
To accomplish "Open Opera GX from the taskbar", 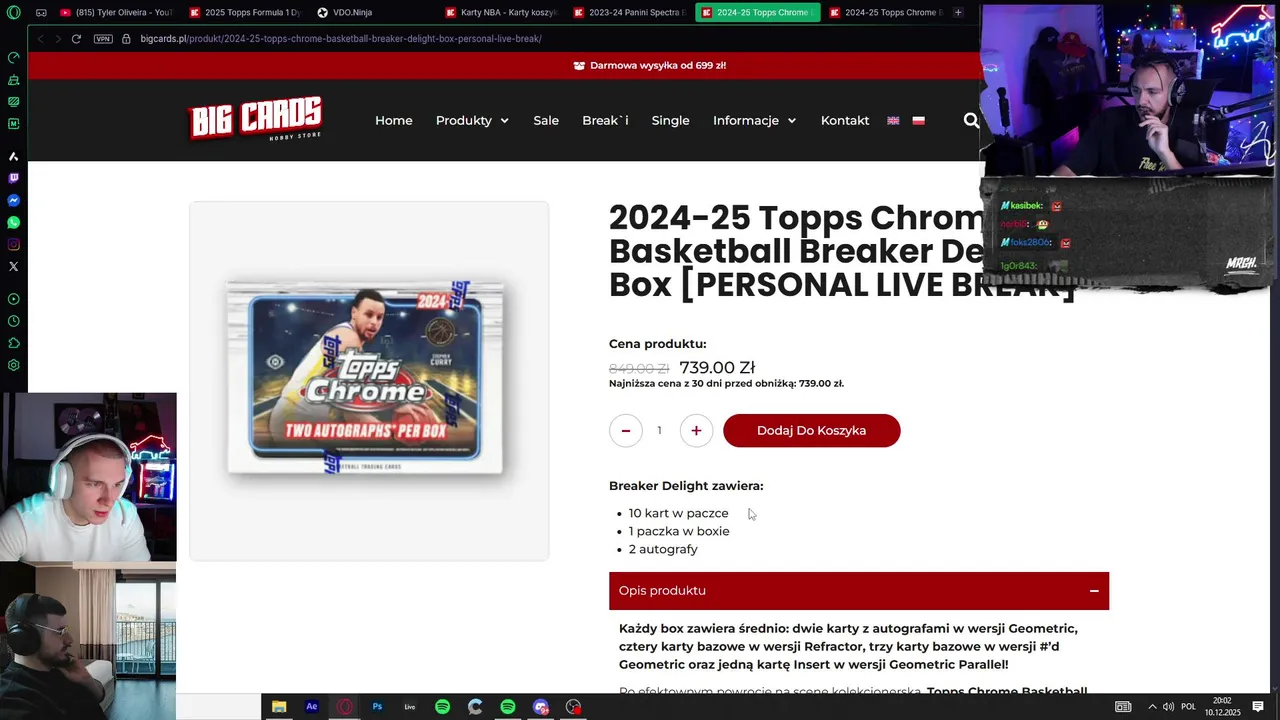I will click(x=345, y=706).
